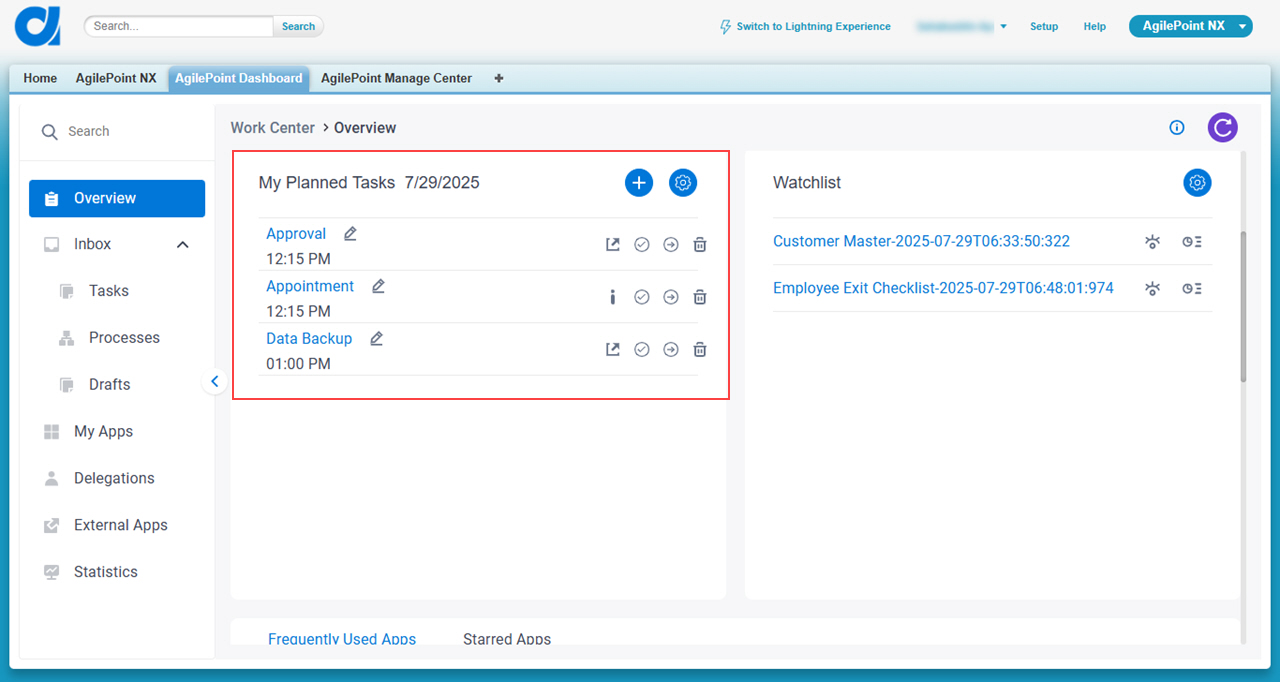Open Processes under Inbox

pyautogui.click(x=124, y=338)
